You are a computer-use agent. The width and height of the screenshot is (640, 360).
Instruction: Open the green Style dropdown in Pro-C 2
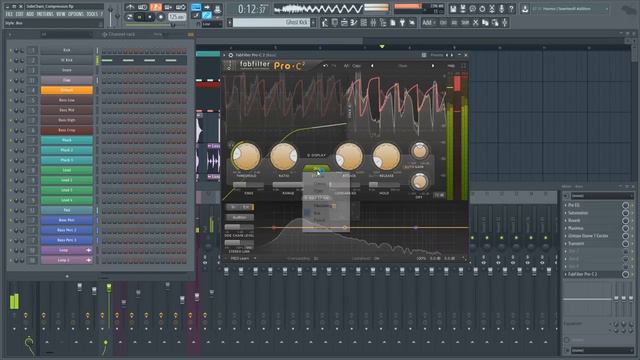pyautogui.click(x=316, y=169)
